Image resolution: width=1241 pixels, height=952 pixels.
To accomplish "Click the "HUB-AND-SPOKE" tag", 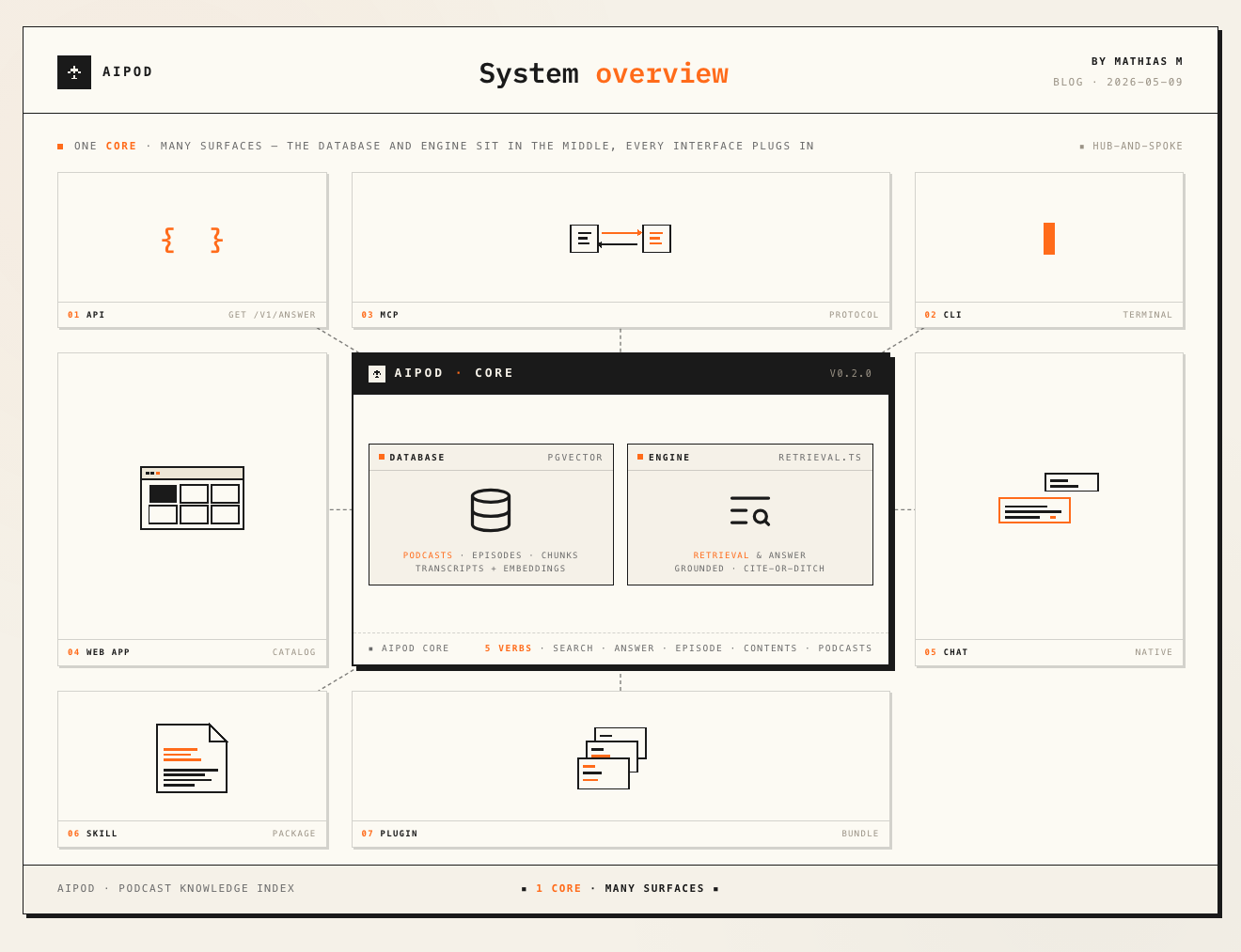I will [1138, 147].
